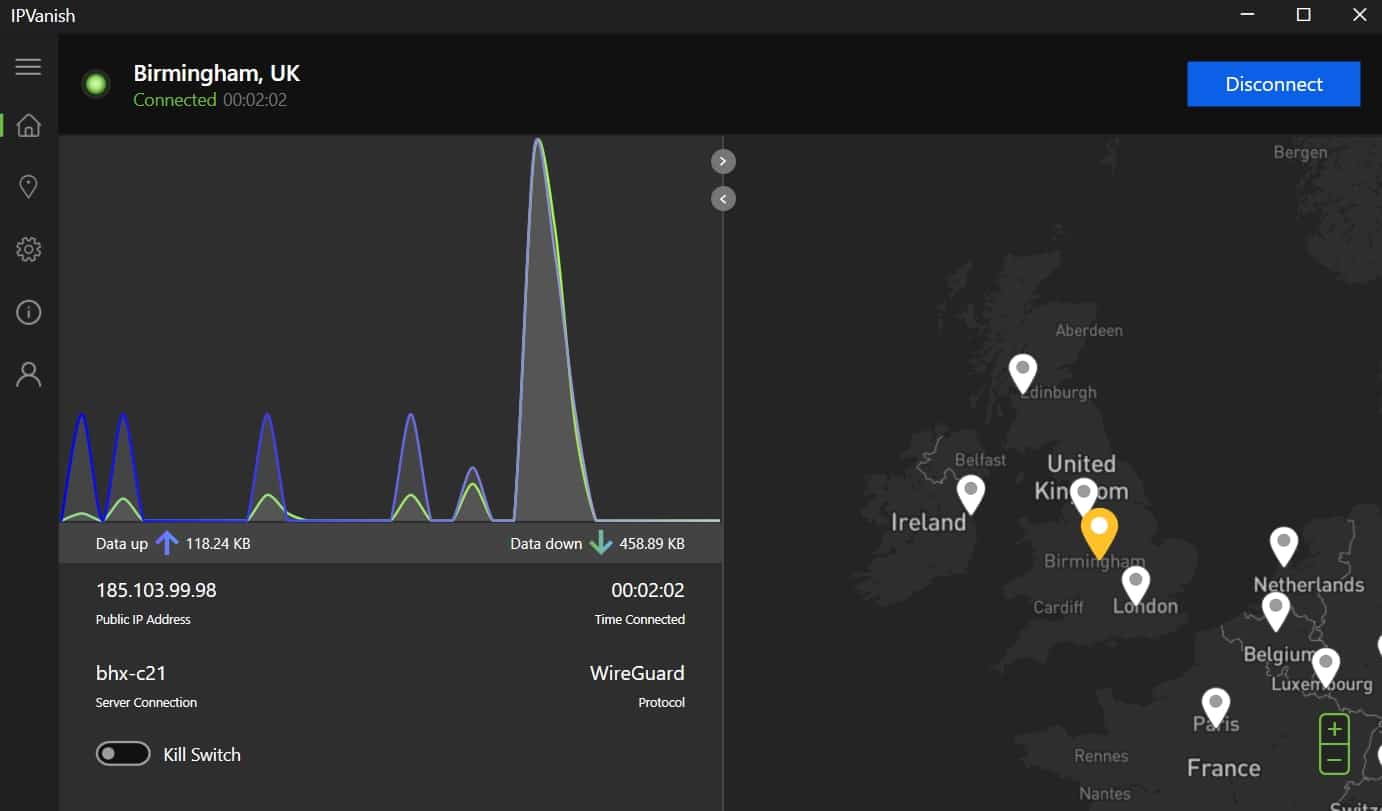Select the Paris server pin
The height and width of the screenshot is (811, 1382).
pyautogui.click(x=1215, y=707)
